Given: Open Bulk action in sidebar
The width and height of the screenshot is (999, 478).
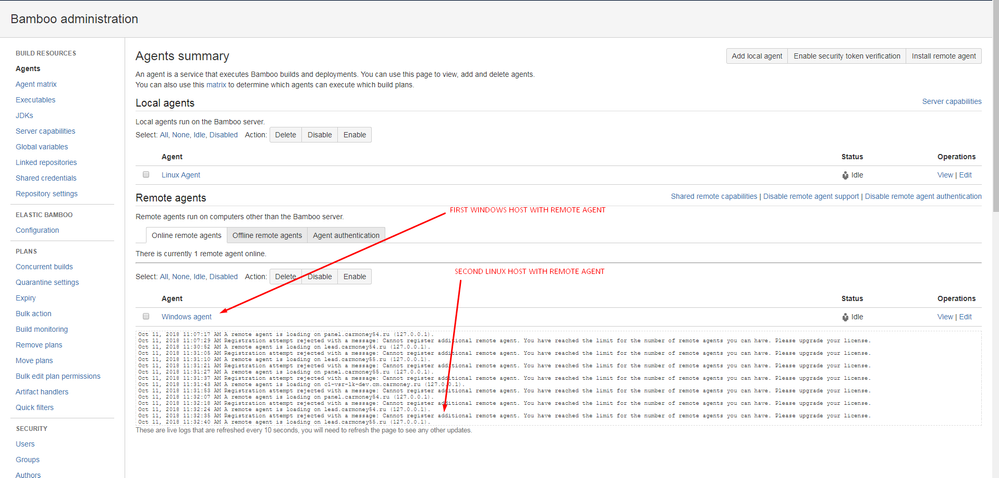Looking at the screenshot, I should tap(33, 314).
